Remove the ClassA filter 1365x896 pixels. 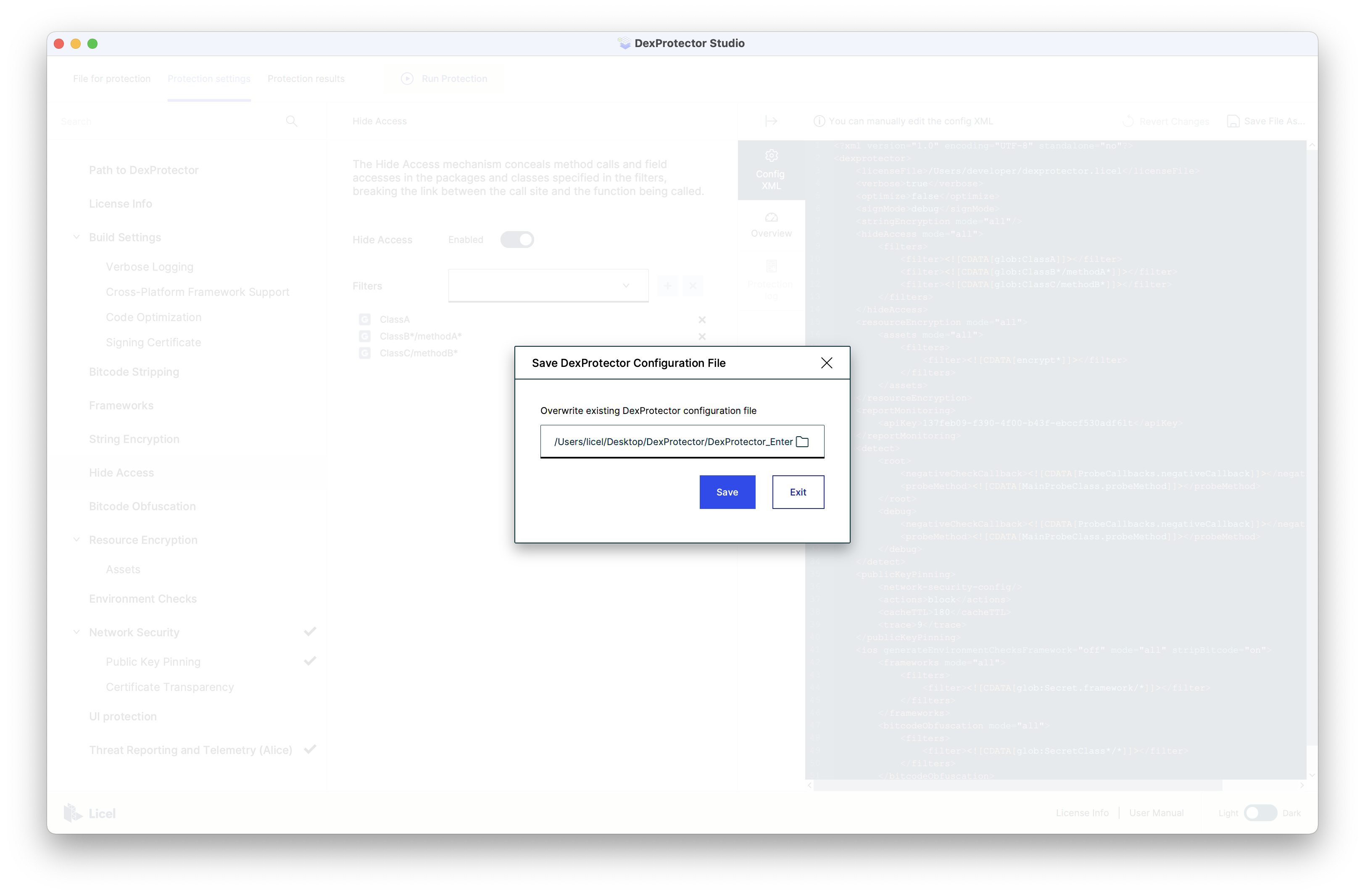(x=701, y=319)
